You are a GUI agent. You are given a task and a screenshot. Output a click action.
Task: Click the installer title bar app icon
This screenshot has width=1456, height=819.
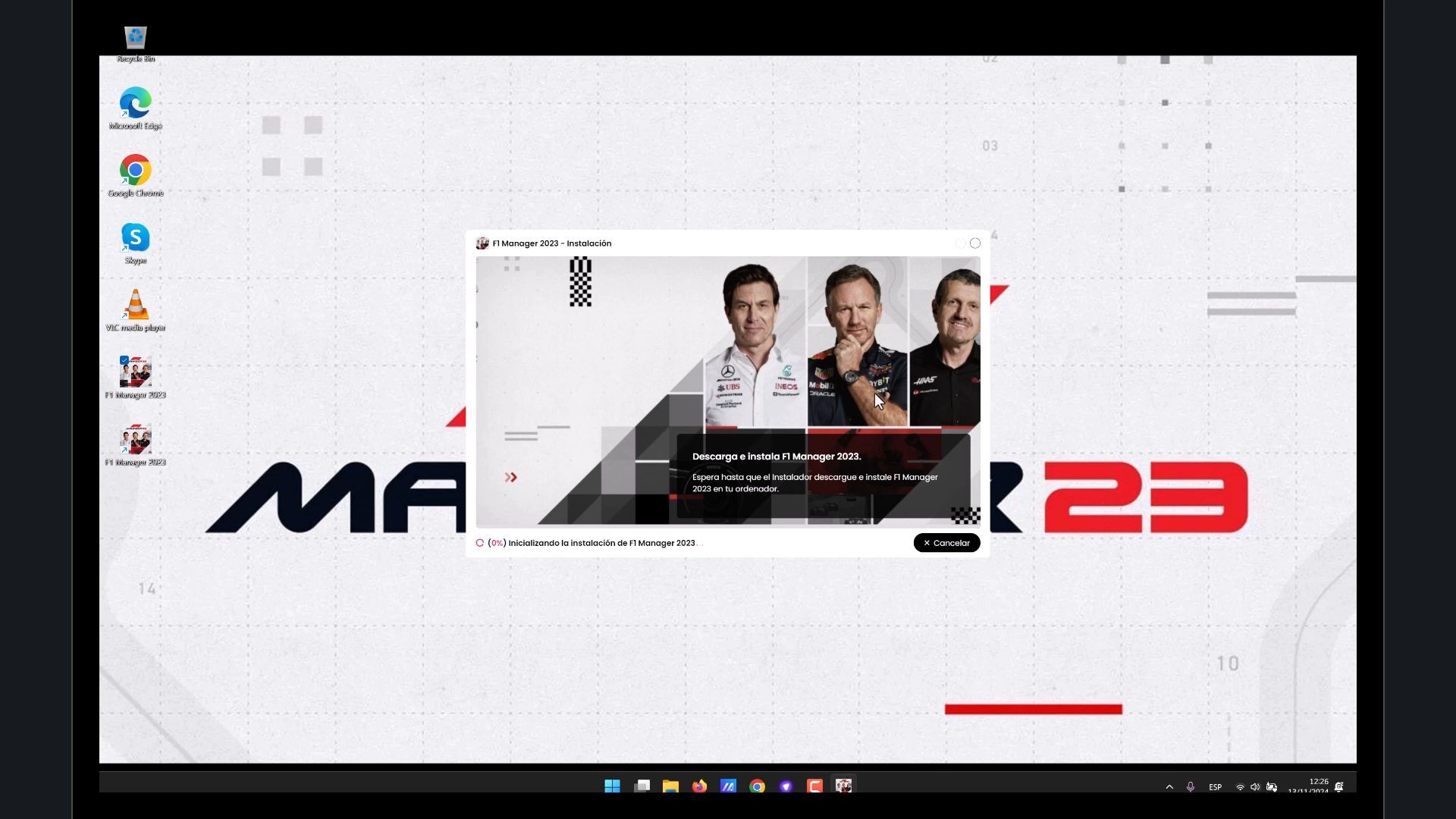pos(482,243)
